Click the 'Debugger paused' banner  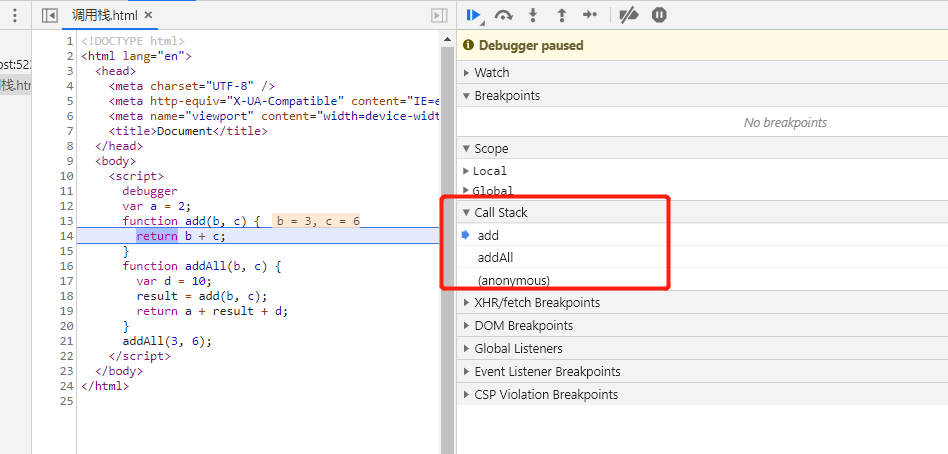pos(703,45)
